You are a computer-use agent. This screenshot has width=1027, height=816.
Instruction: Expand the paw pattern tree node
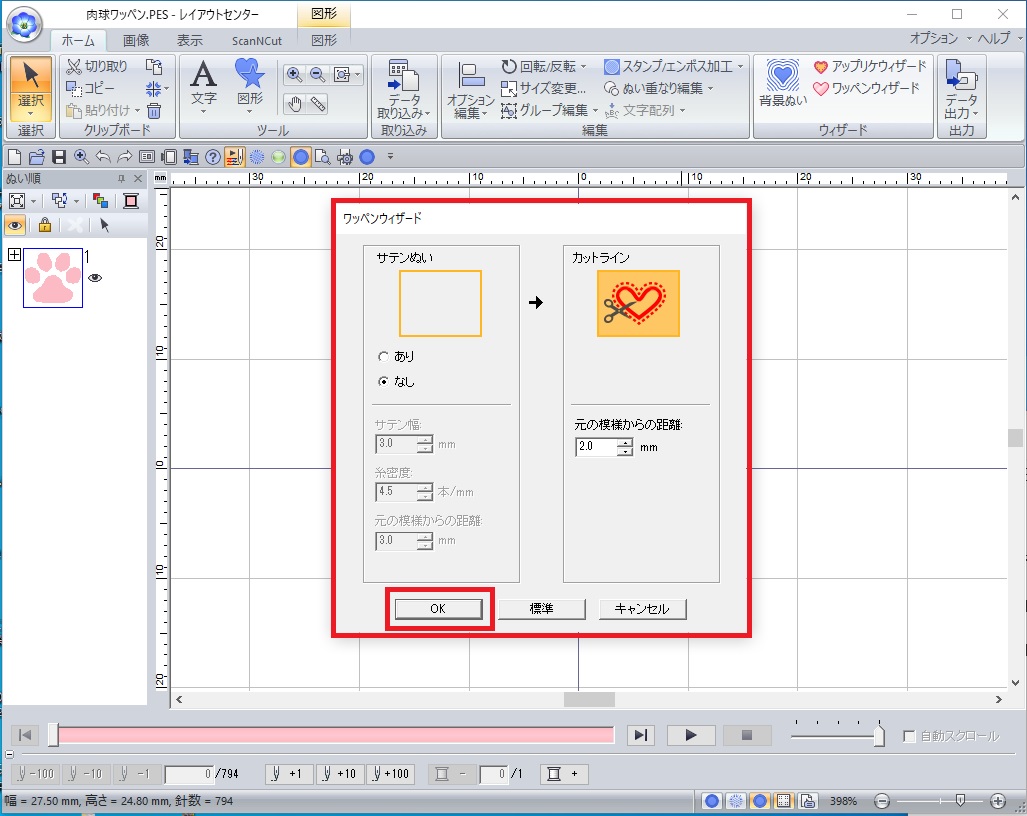click(14, 256)
